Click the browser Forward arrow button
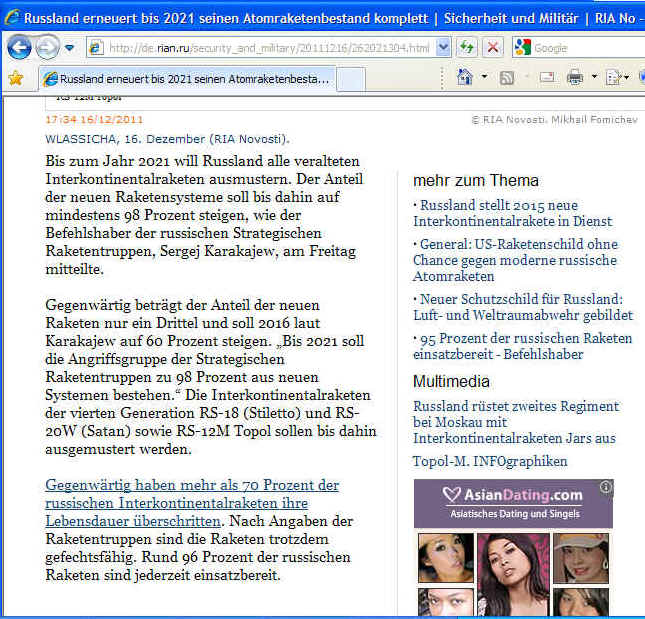 47,48
